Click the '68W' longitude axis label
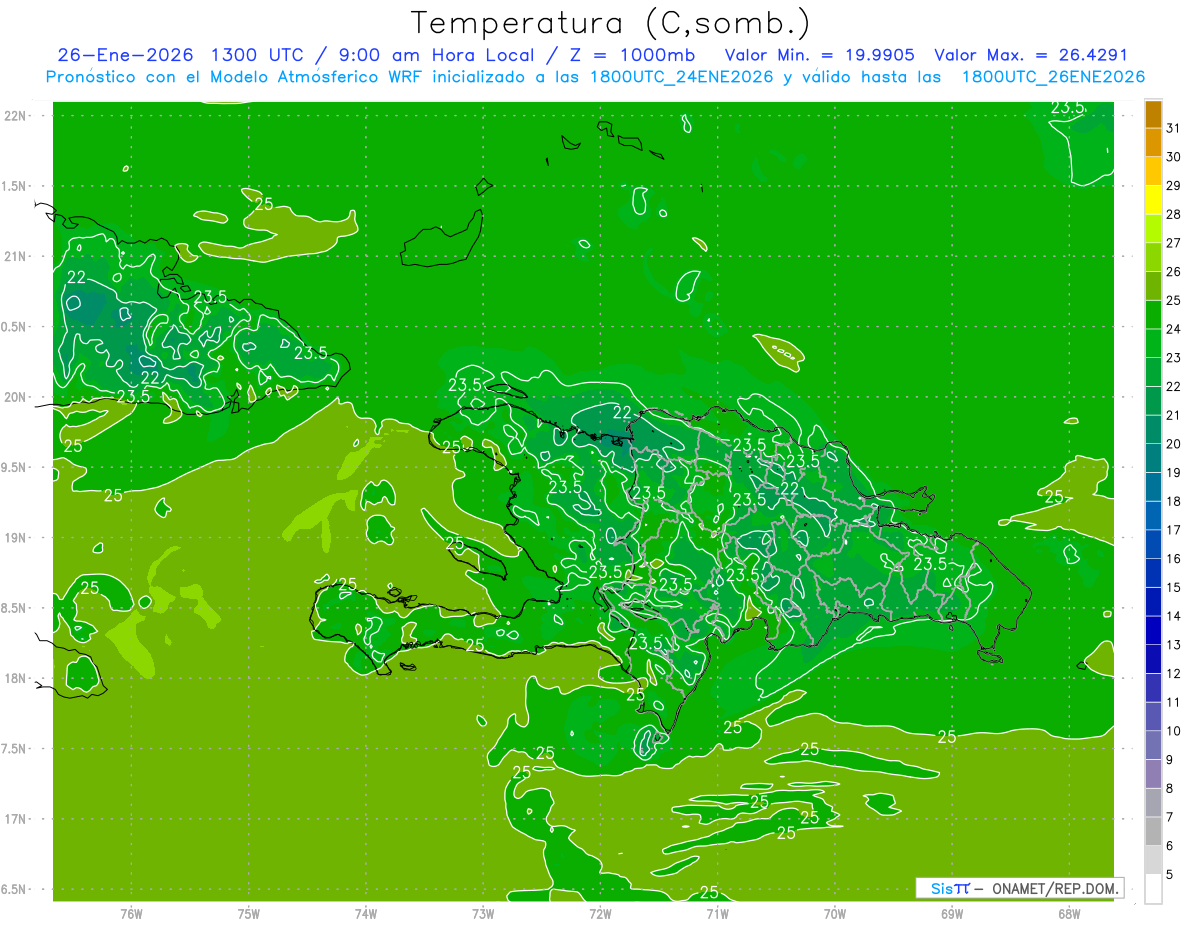1200x927 pixels. pos(1069,914)
